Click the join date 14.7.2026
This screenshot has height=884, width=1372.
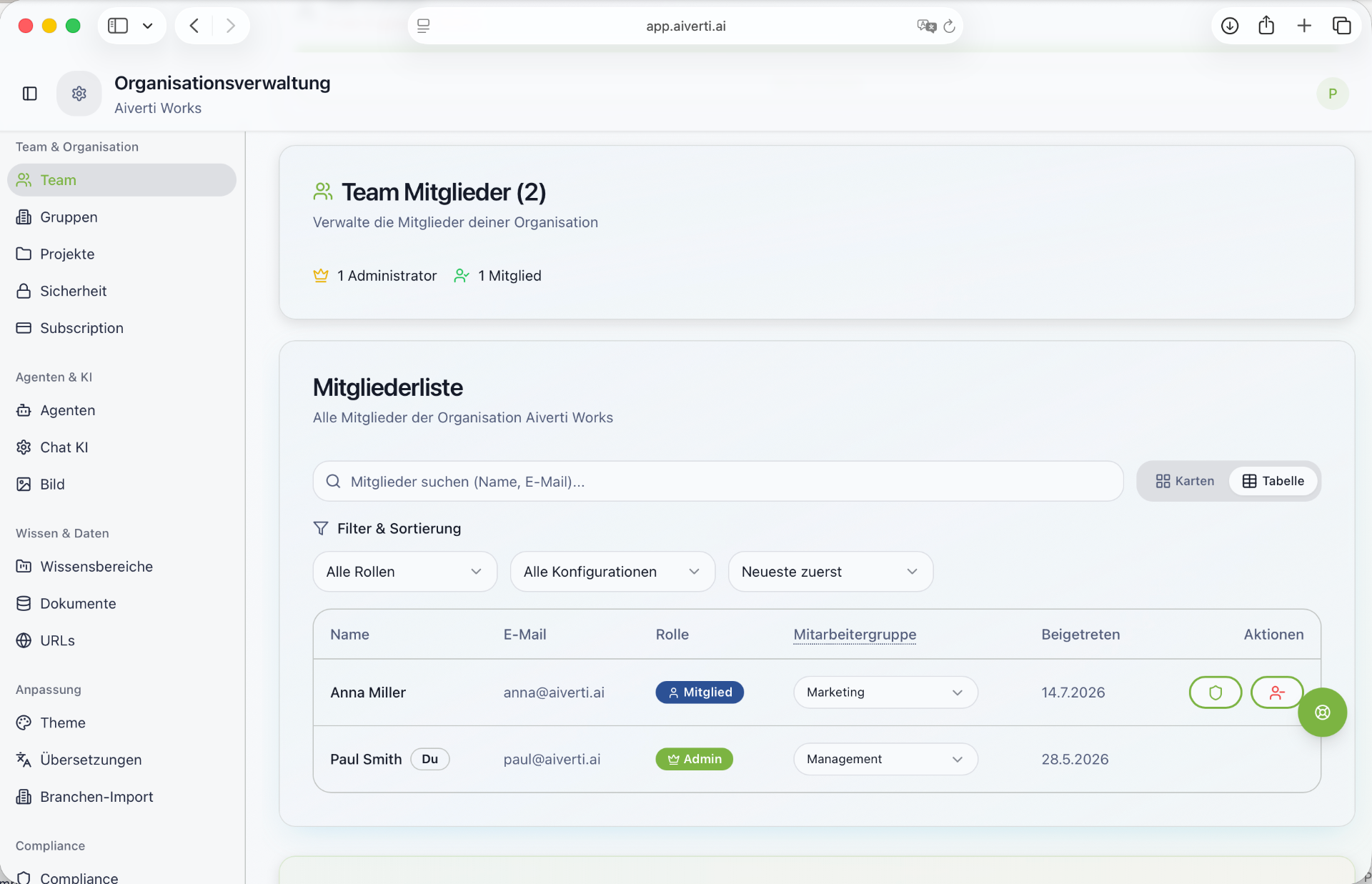[x=1073, y=692]
